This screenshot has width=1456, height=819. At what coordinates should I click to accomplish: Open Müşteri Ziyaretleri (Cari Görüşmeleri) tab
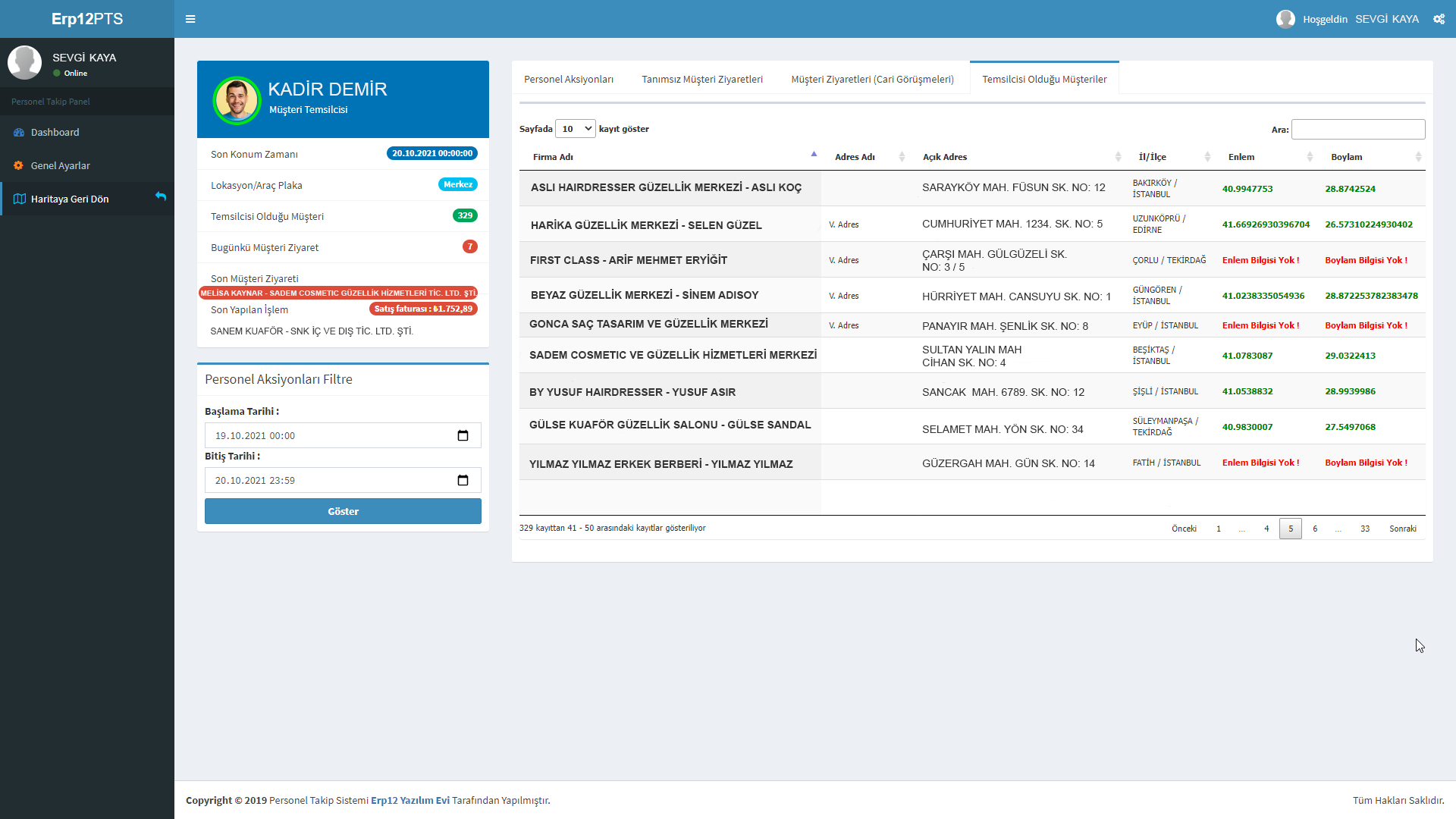tap(872, 80)
